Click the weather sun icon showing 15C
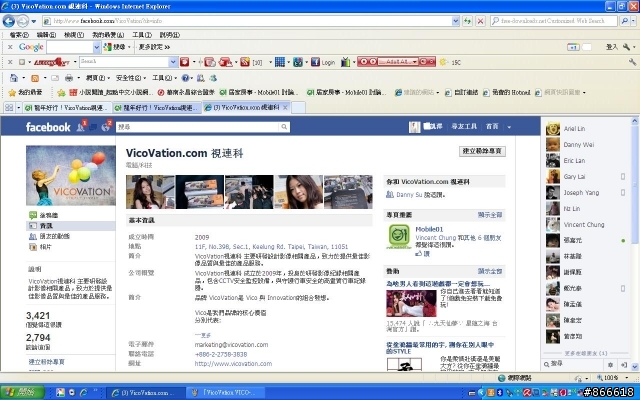 click(x=443, y=62)
